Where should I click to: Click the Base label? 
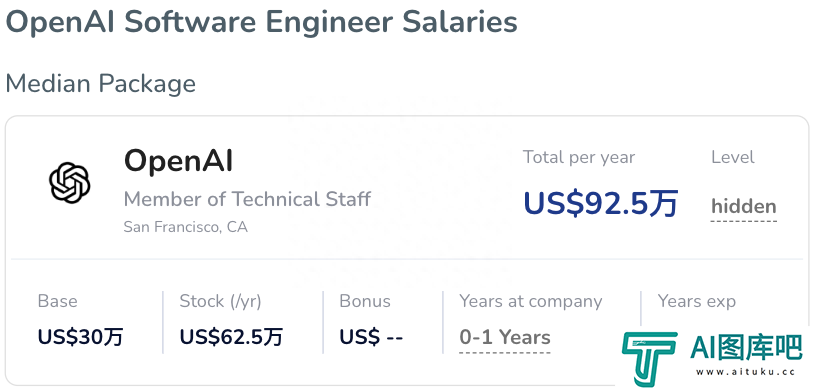point(58,302)
